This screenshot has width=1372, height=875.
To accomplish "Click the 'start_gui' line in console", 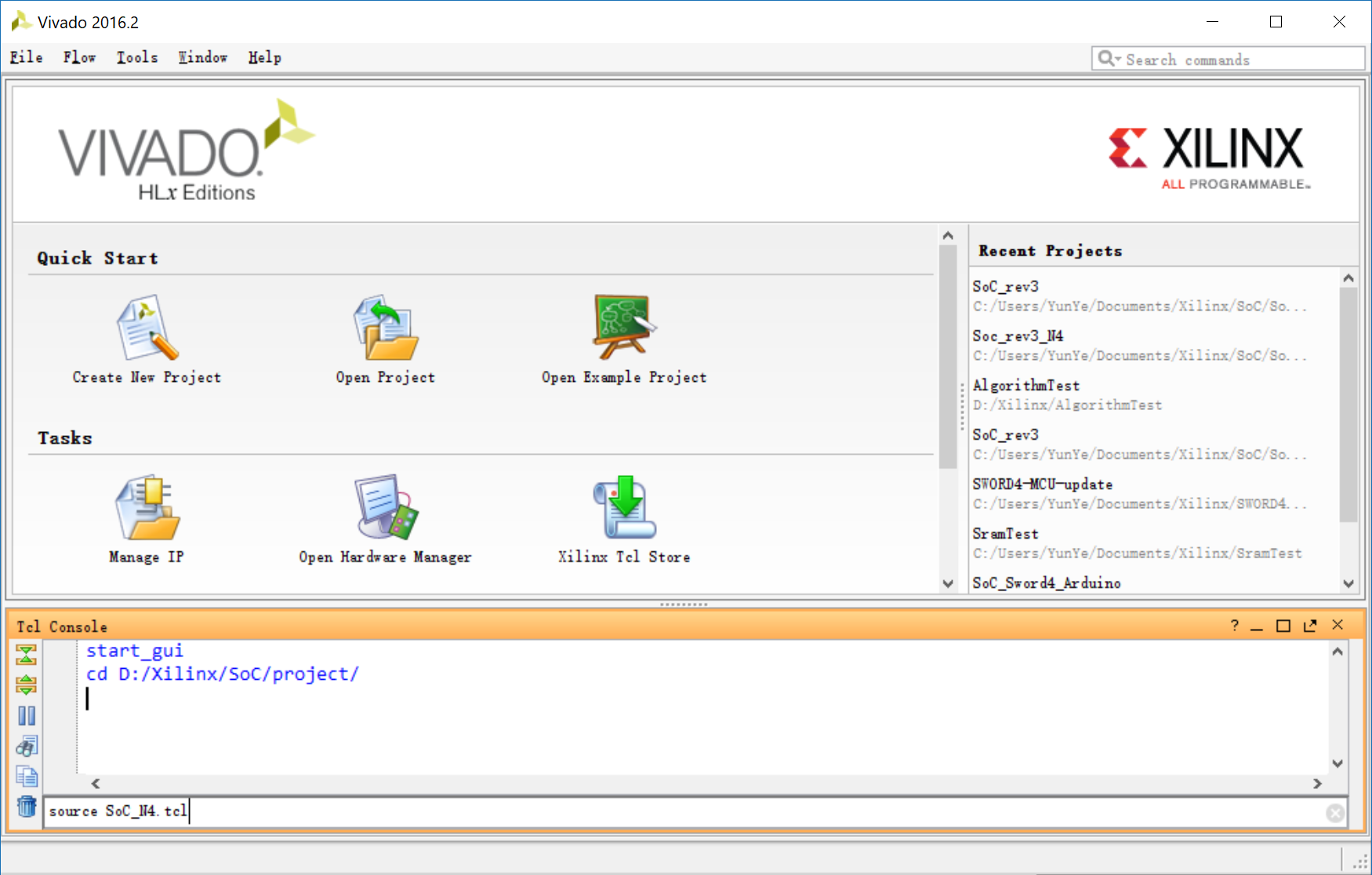I will [x=135, y=651].
